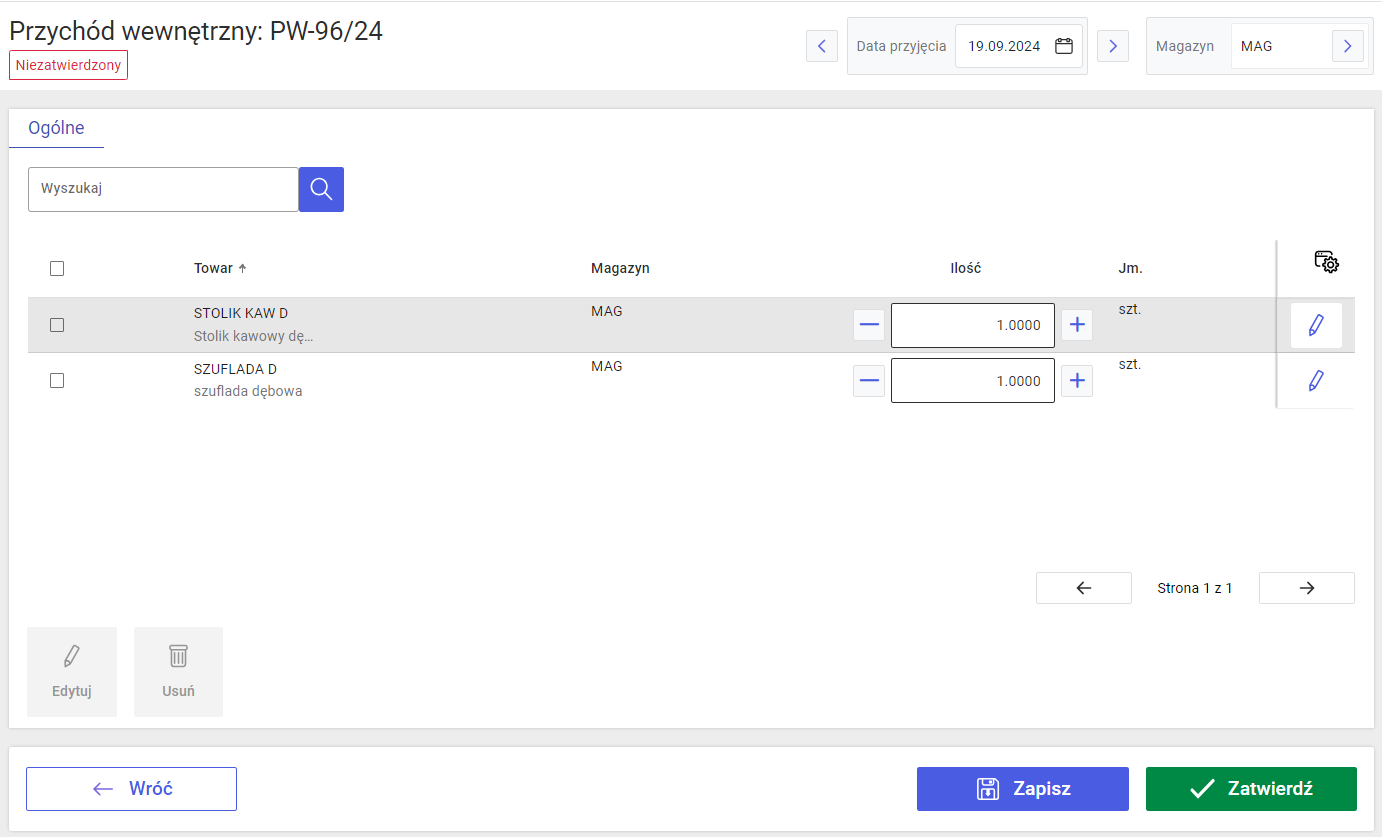Image resolution: width=1382 pixels, height=837 pixels.
Task: Click the Magazyn column header
Action: tap(620, 268)
